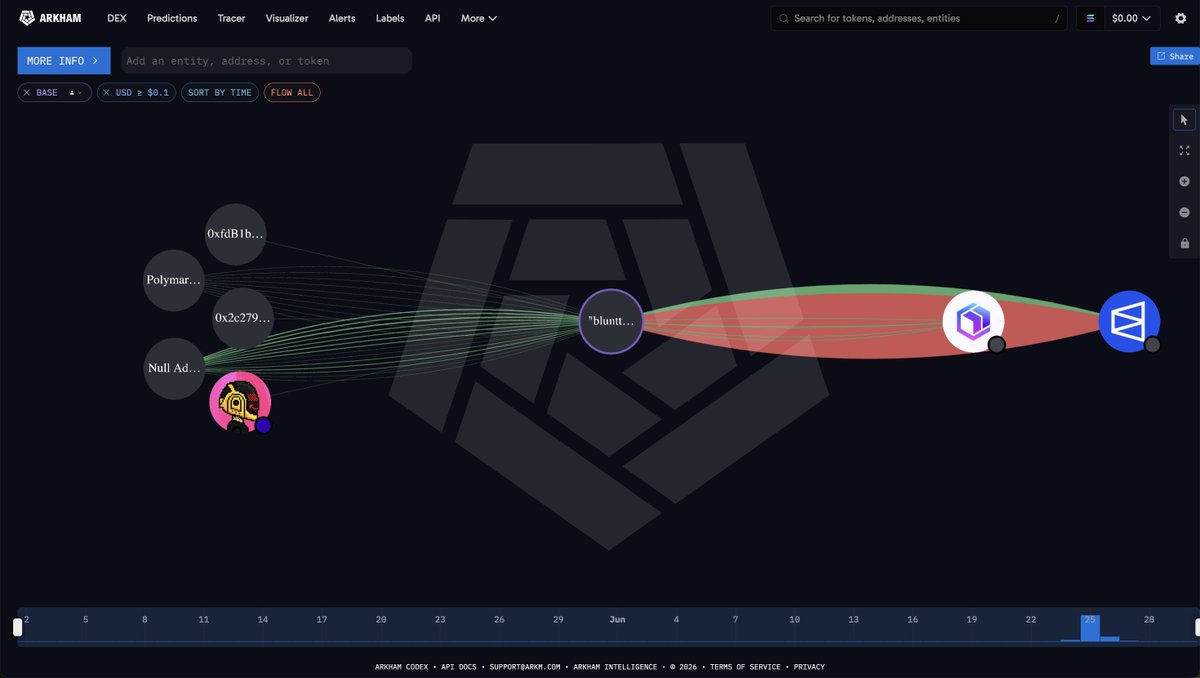
Task: Expand the $0.00 balance dropdown
Action: click(x=1131, y=18)
